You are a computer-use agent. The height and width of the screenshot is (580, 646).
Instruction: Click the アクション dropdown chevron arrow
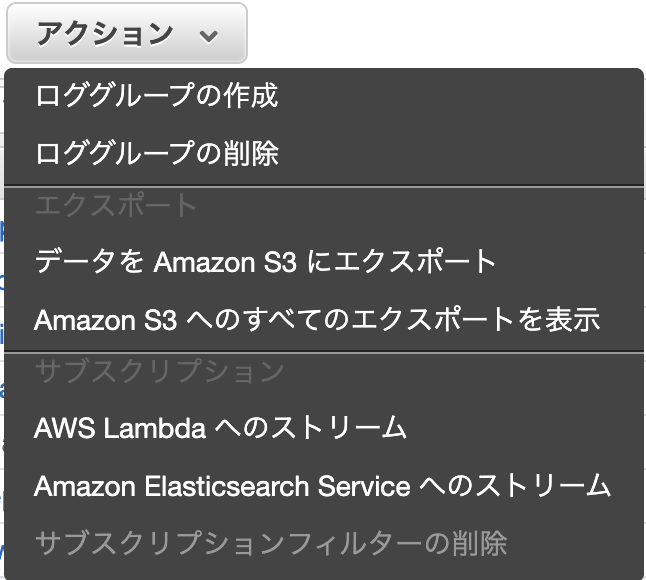point(208,35)
